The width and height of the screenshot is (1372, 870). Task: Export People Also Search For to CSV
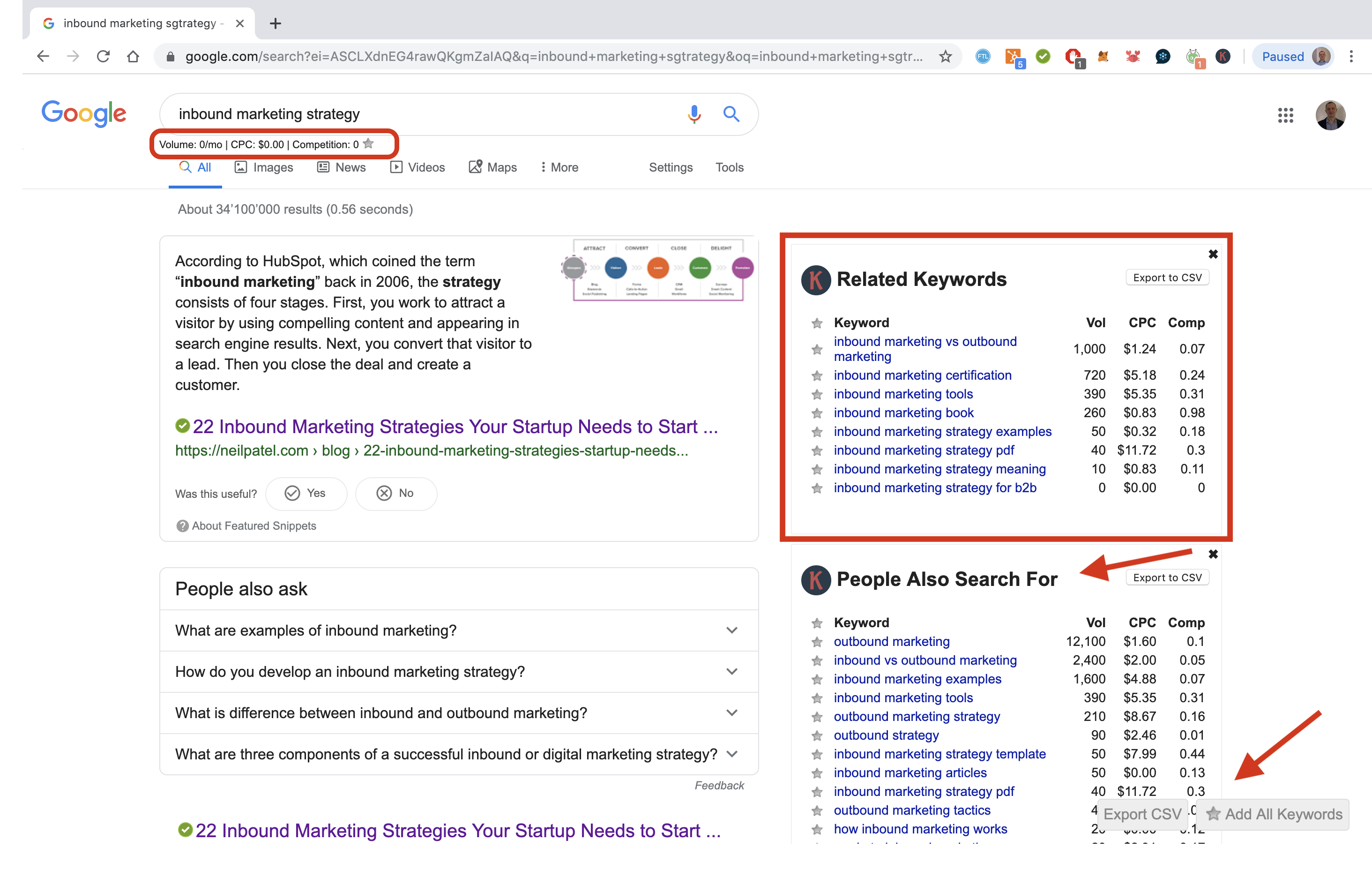[1167, 577]
